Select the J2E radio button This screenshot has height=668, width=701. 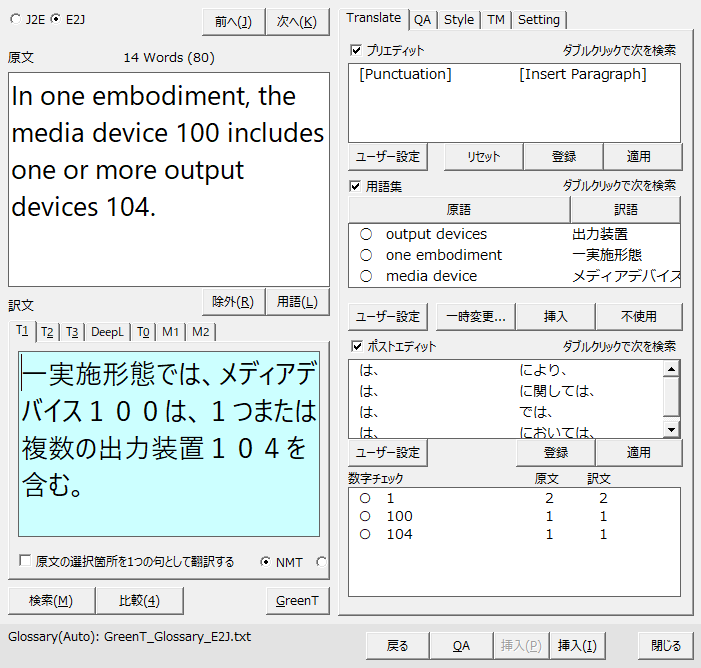pos(15,19)
